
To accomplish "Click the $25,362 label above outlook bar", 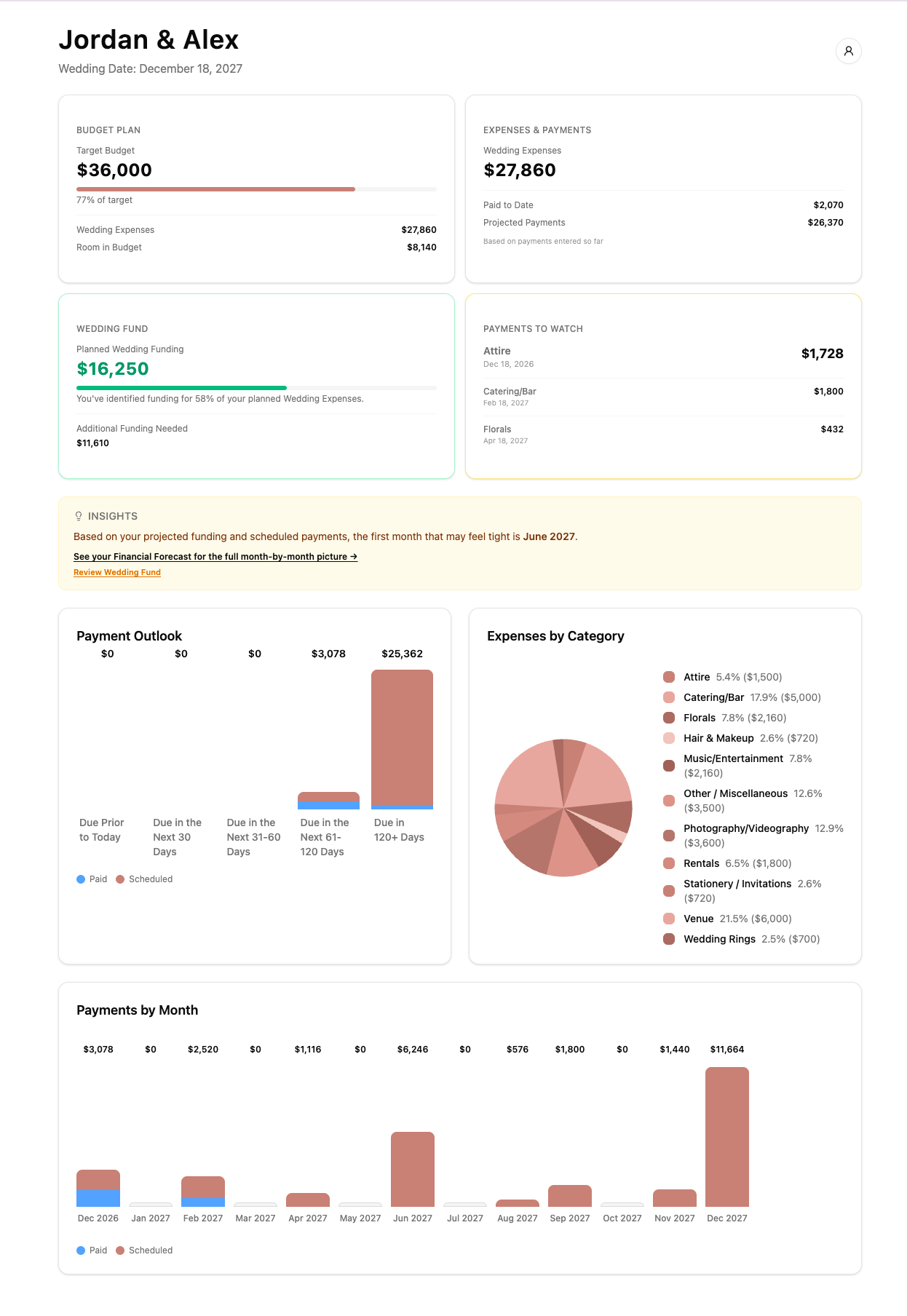I will click(x=402, y=654).
